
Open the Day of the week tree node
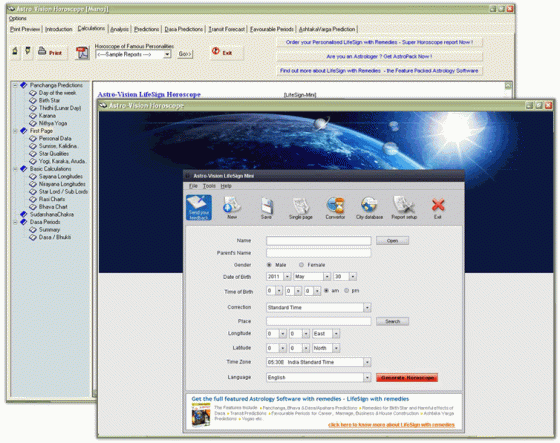(58, 93)
